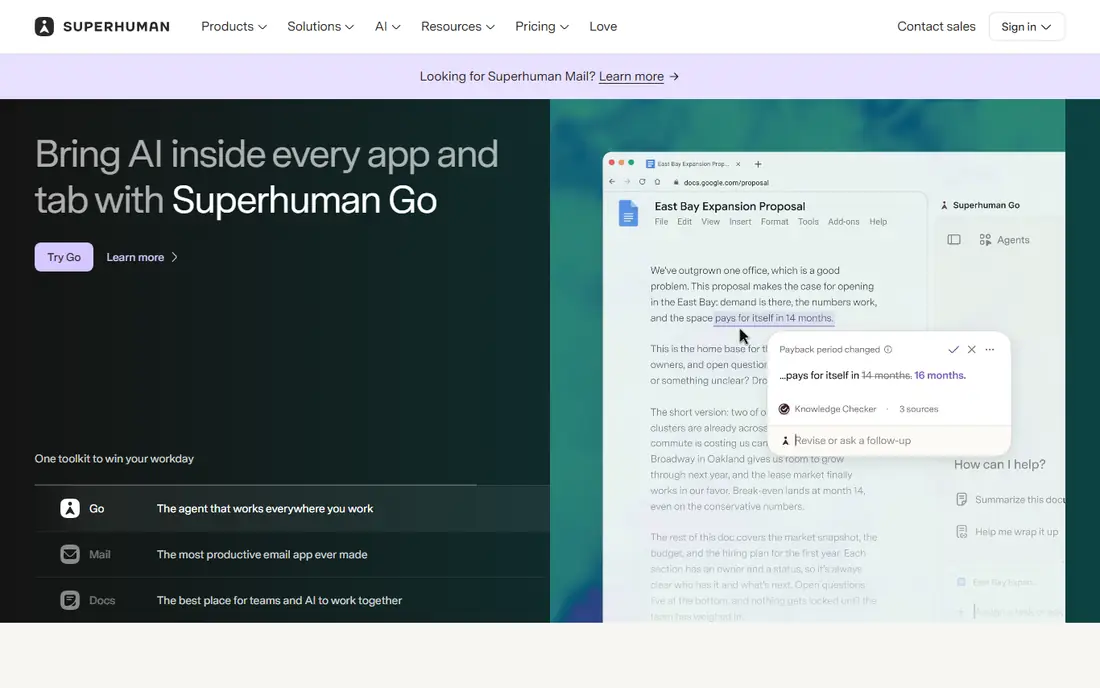Open the Products dropdown menu
This screenshot has width=1100, height=688.
(x=234, y=27)
